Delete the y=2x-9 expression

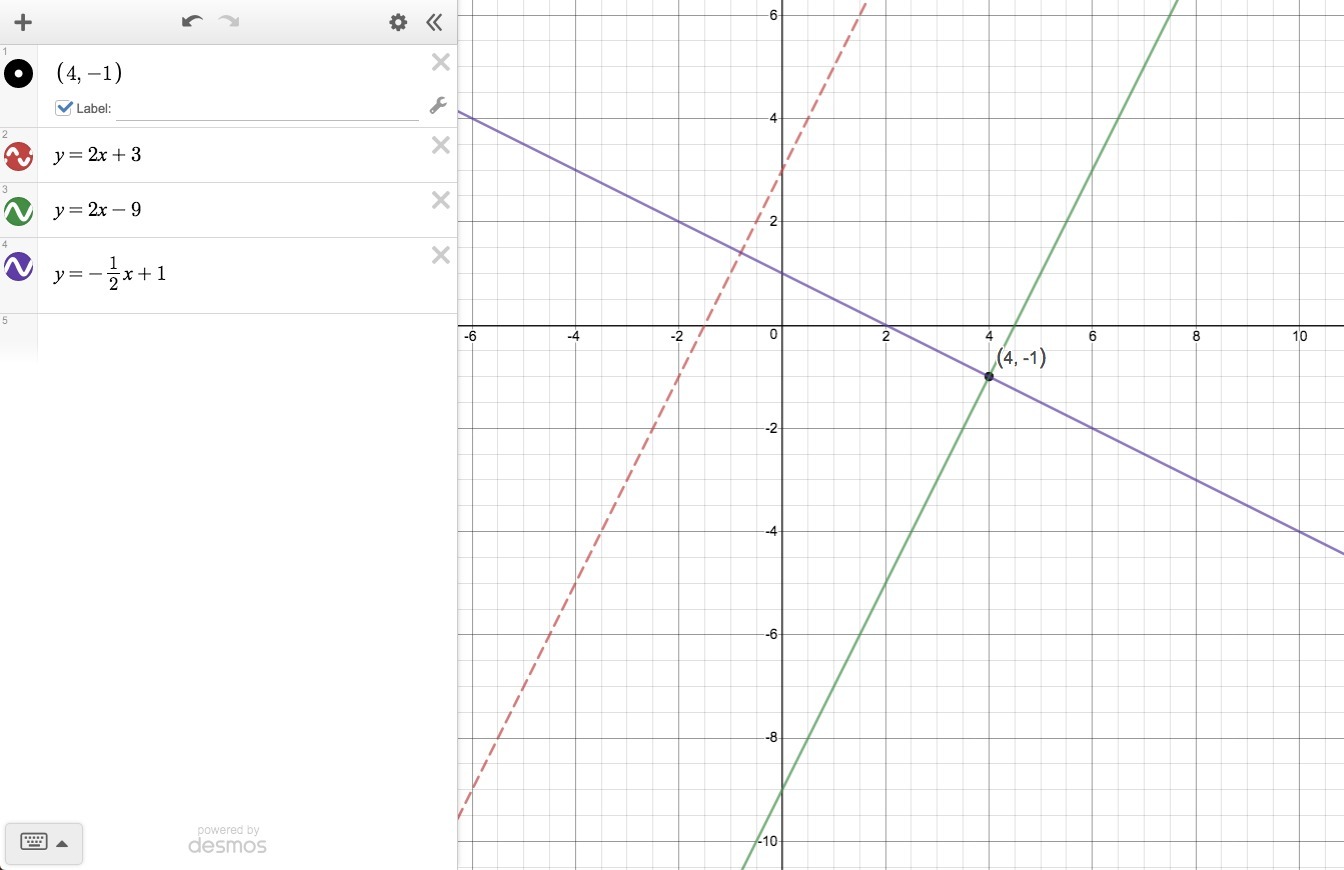440,201
